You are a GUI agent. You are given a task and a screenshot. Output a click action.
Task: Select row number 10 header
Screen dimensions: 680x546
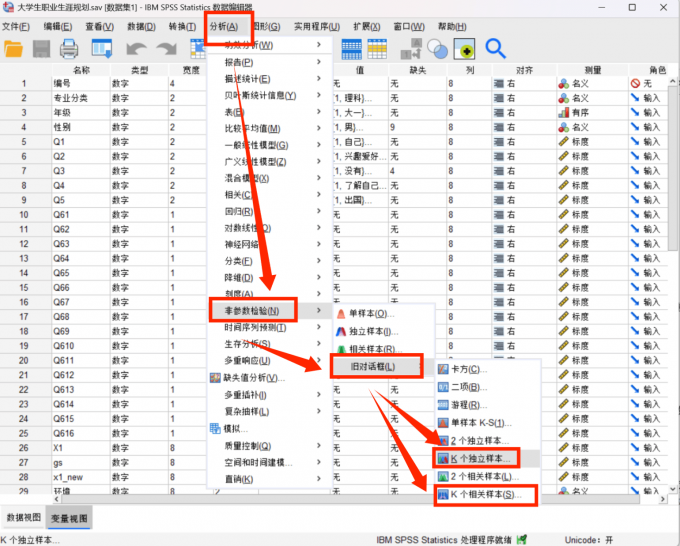[x=24, y=215]
